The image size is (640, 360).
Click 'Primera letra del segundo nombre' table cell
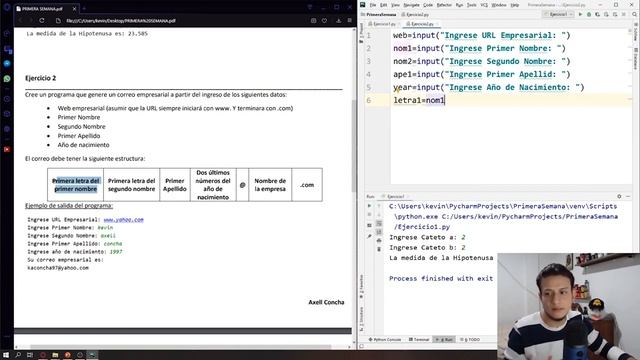131,185
